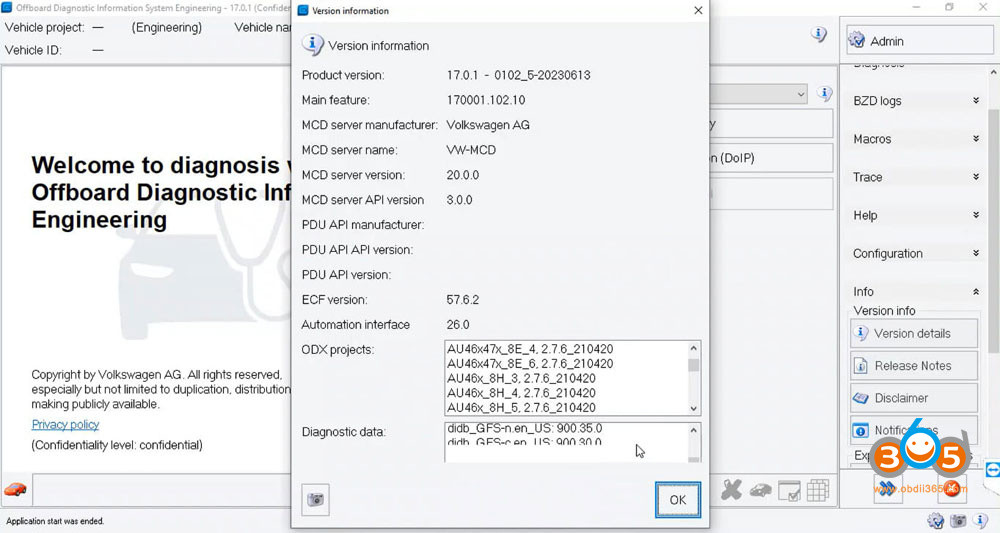
Task: Expand the Macros section
Action: (975, 139)
